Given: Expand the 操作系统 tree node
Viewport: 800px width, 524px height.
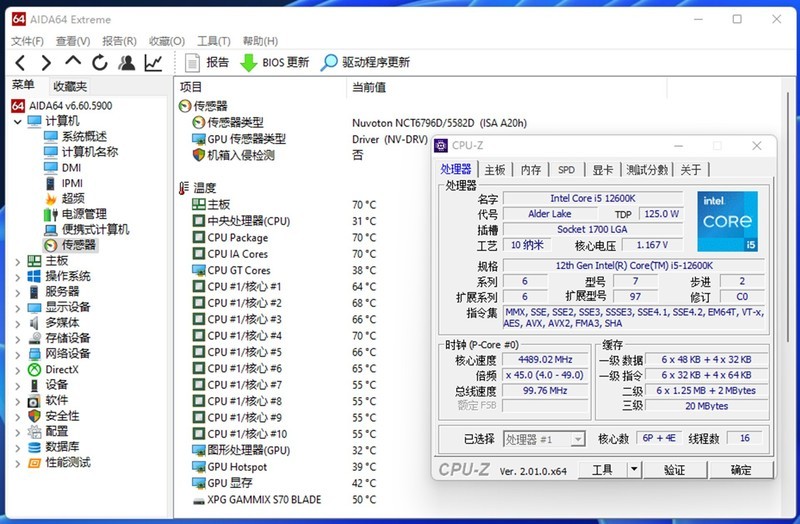Looking at the screenshot, I should (18, 277).
